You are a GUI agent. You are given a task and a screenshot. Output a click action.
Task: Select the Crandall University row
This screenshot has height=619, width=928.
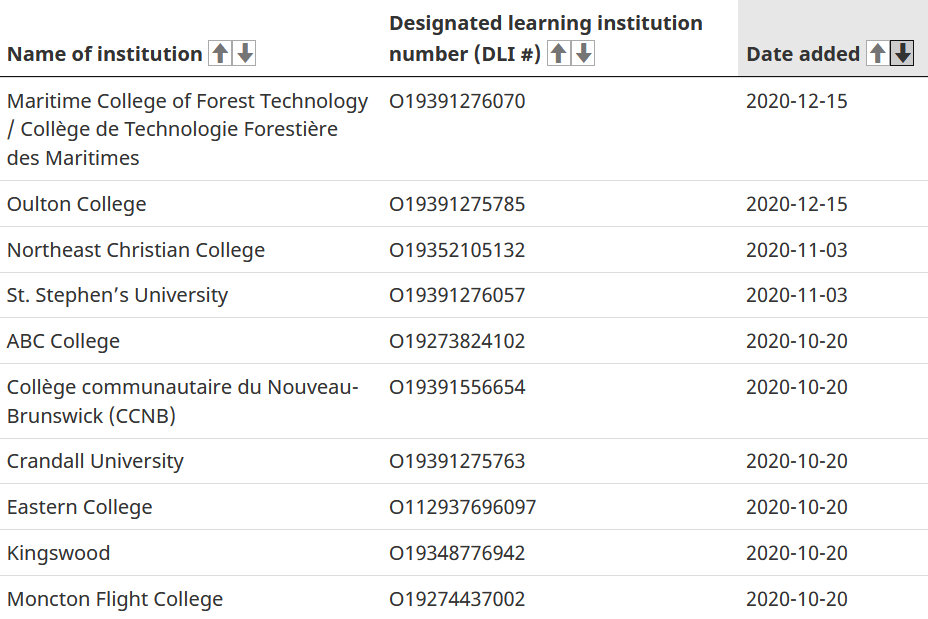[95, 461]
